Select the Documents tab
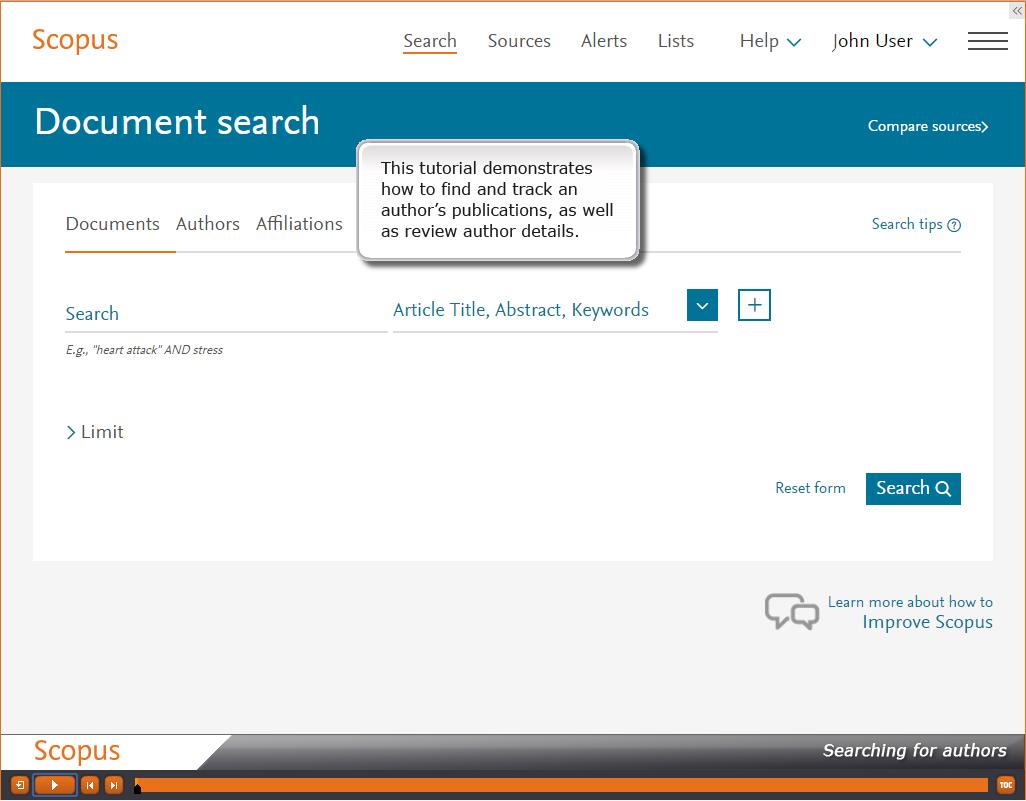1026x801 pixels. (x=113, y=224)
